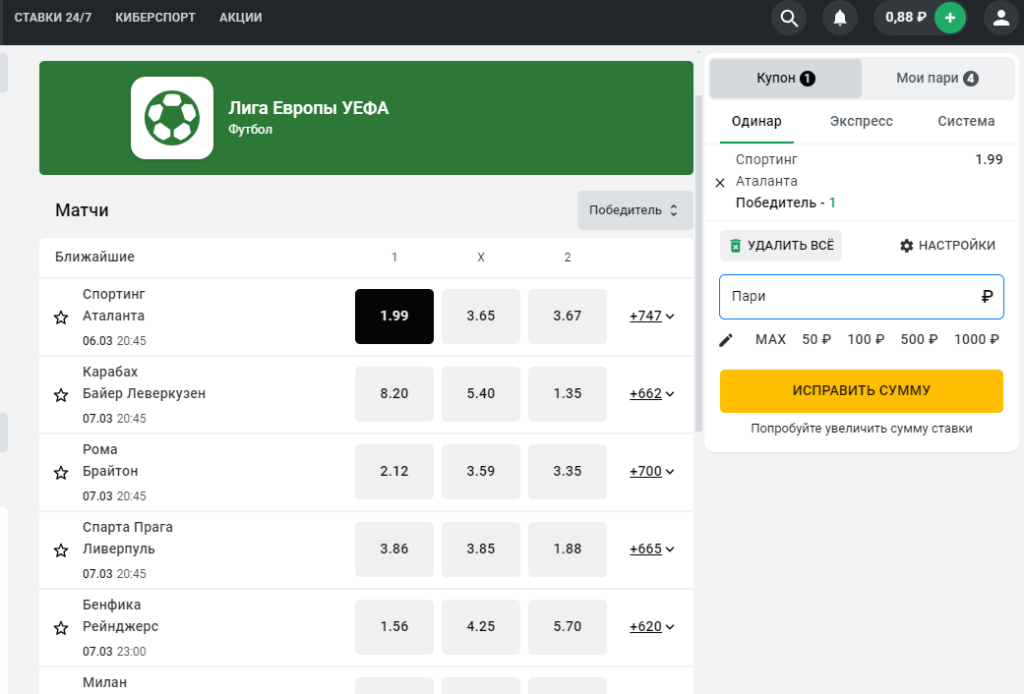Viewport: 1024px width, 694px height.
Task: Pick draw odds 3.65 for Спортинг – Аталанта
Action: click(481, 316)
